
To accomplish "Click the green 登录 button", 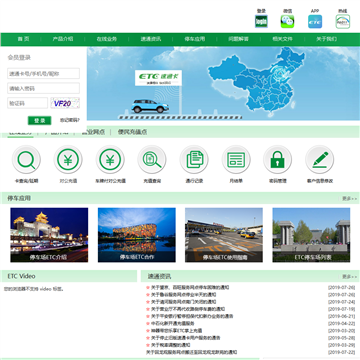I will [x=39, y=120].
